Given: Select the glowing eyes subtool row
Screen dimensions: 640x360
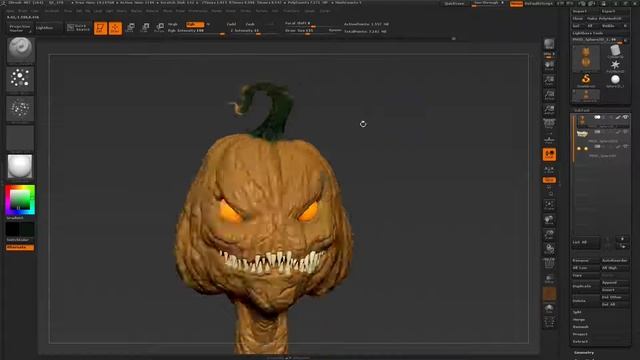Looking at the screenshot, I should [x=602, y=151].
